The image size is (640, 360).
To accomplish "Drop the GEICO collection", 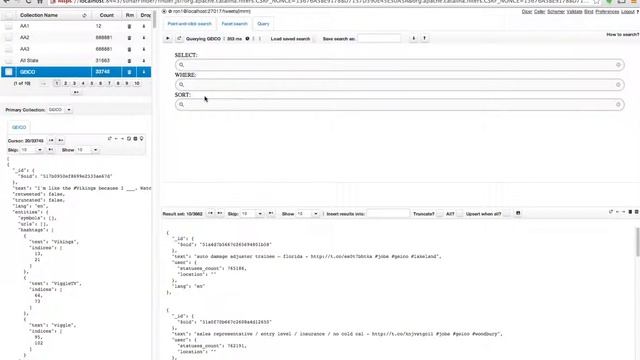I will coord(144,72).
